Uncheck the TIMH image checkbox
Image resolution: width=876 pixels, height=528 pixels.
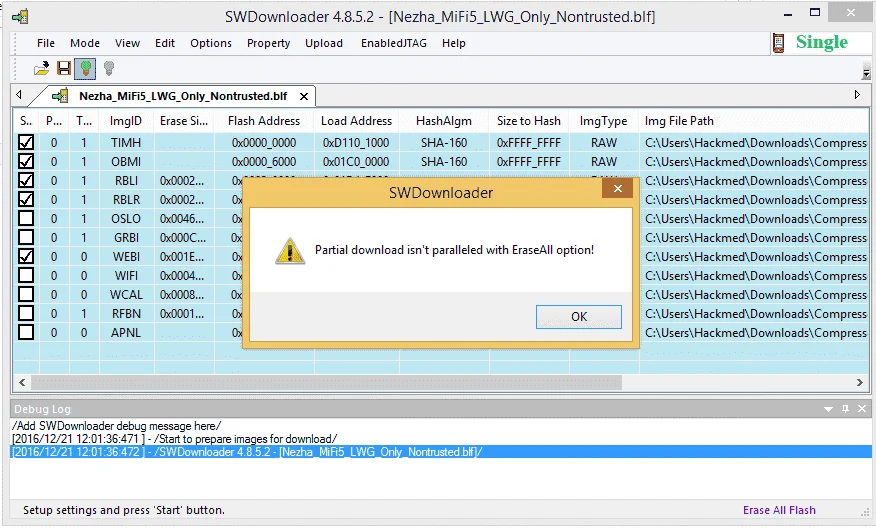click(x=26, y=142)
